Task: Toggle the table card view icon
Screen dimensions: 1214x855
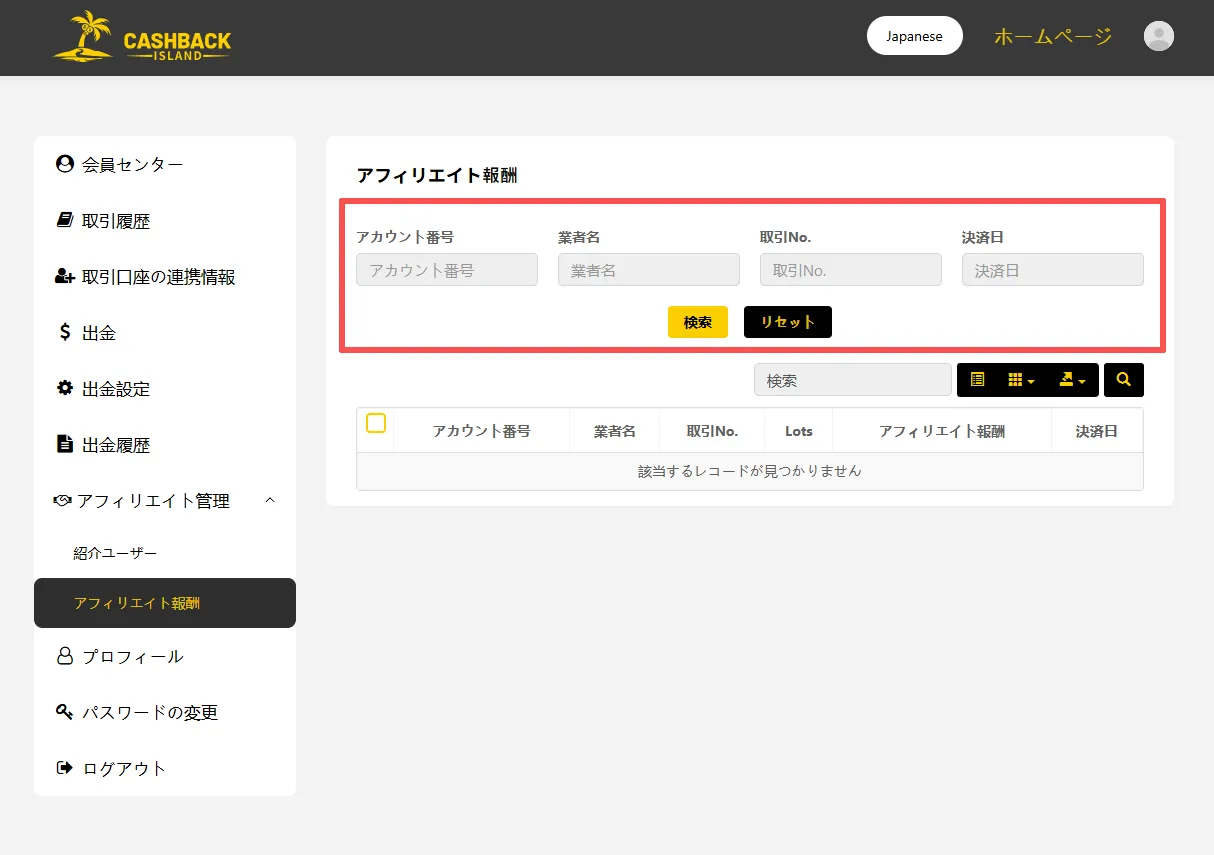Action: (x=978, y=380)
